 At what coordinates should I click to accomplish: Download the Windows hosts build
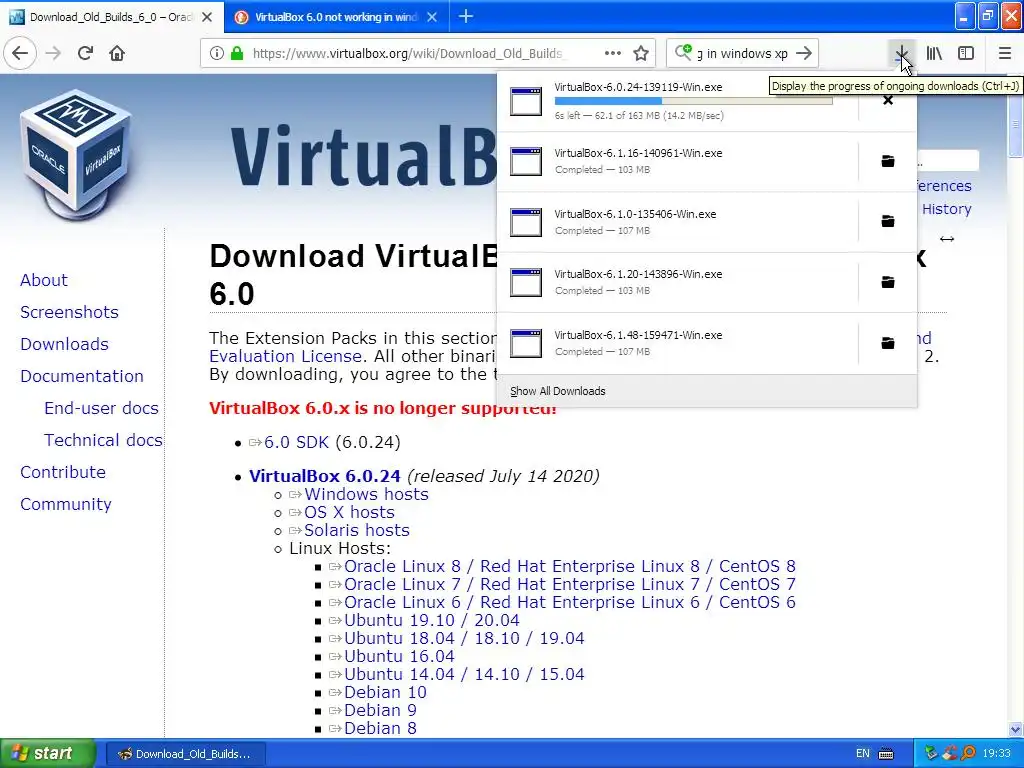(366, 494)
